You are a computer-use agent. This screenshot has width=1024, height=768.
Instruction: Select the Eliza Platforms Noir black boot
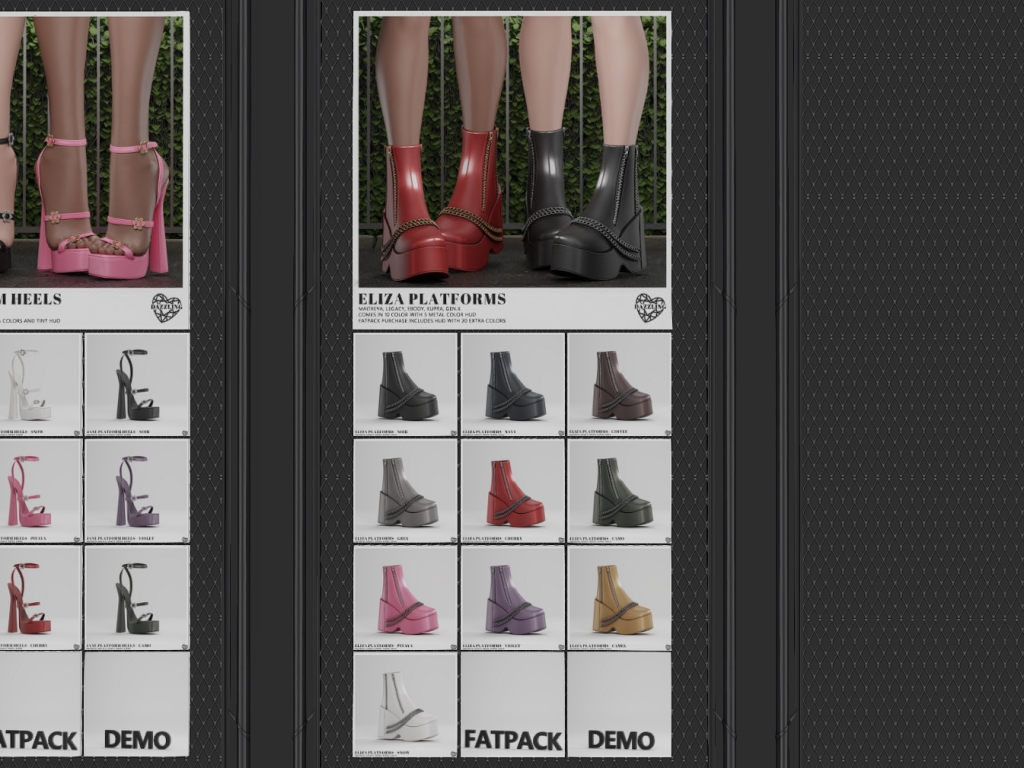click(x=406, y=384)
